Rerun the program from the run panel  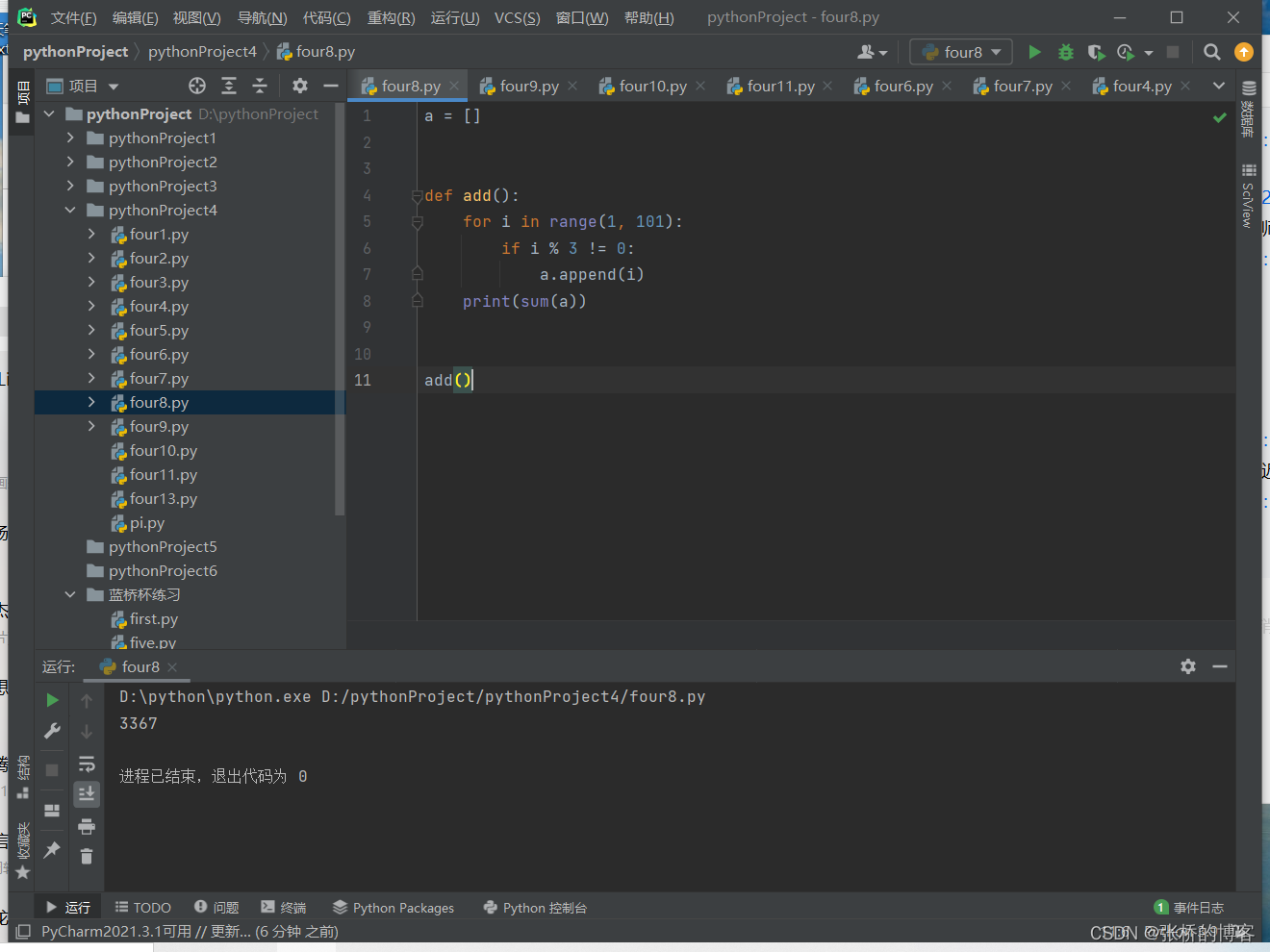click(52, 700)
